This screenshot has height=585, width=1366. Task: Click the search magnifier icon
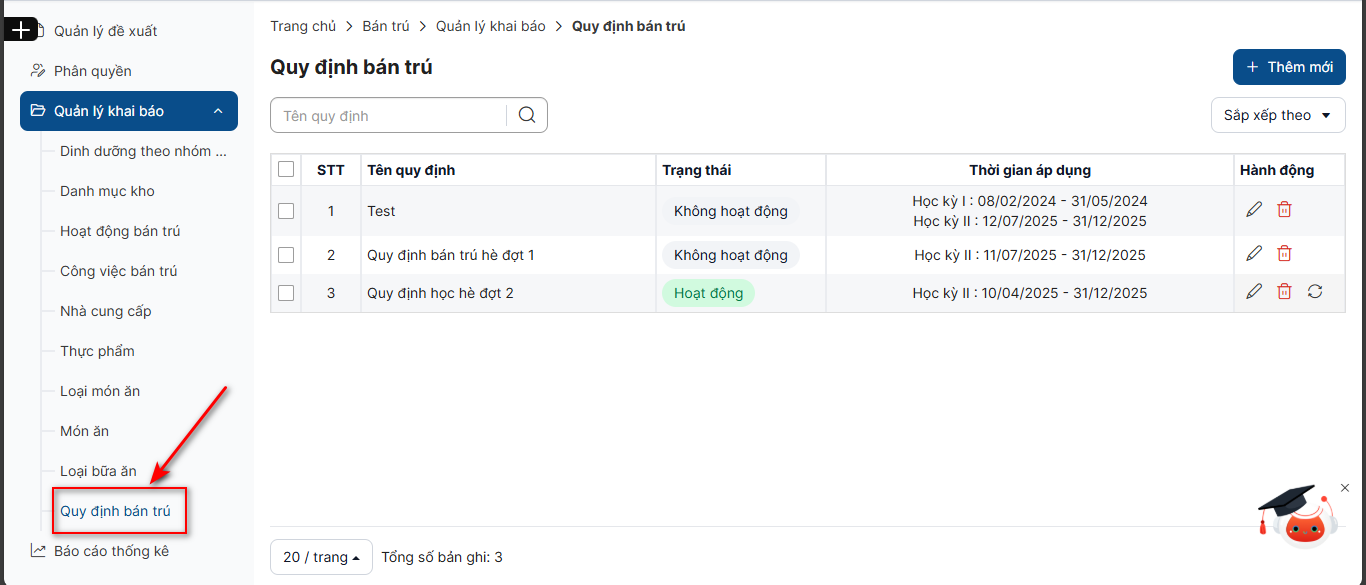pyautogui.click(x=527, y=115)
